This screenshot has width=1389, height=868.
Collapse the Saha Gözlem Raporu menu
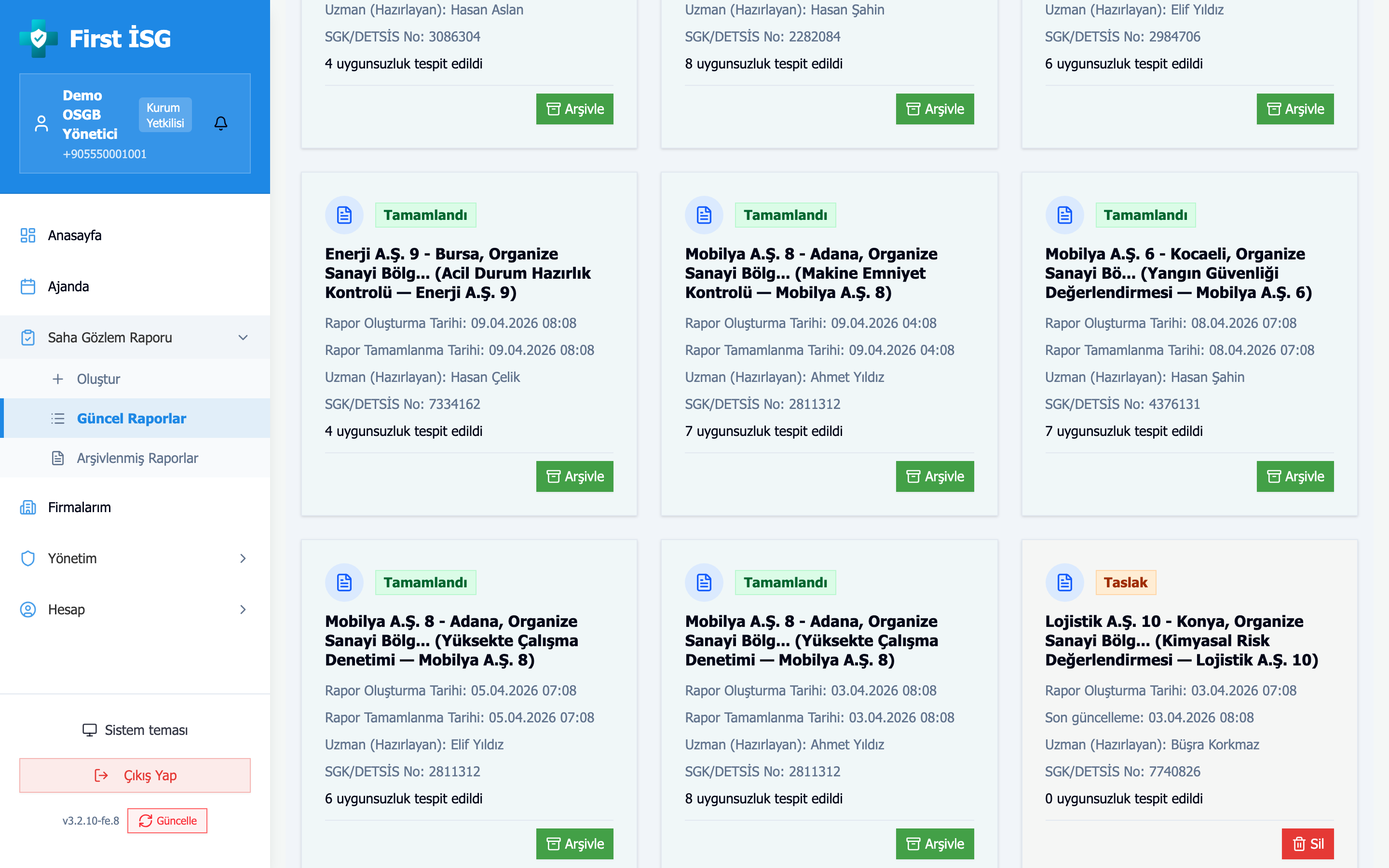[243, 338]
